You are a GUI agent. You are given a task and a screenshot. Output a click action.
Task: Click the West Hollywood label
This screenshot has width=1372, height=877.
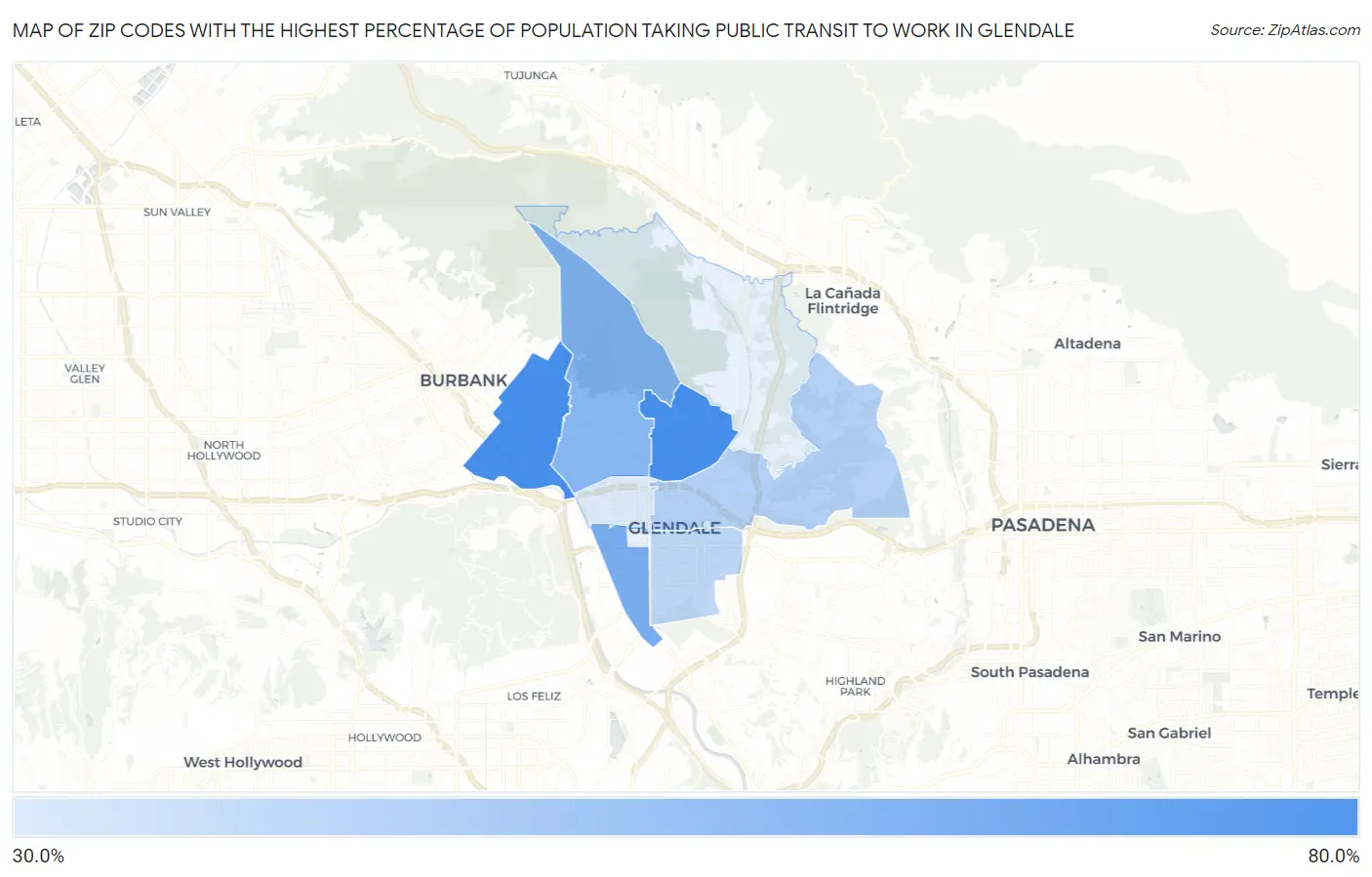(243, 762)
